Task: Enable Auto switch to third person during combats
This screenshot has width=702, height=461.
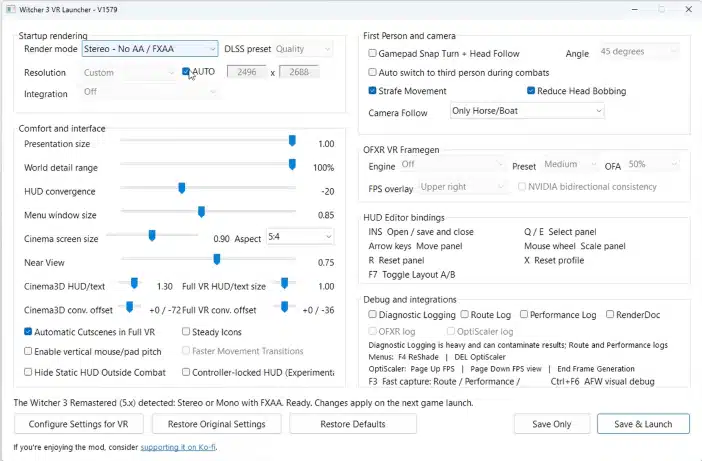Action: coord(372,72)
